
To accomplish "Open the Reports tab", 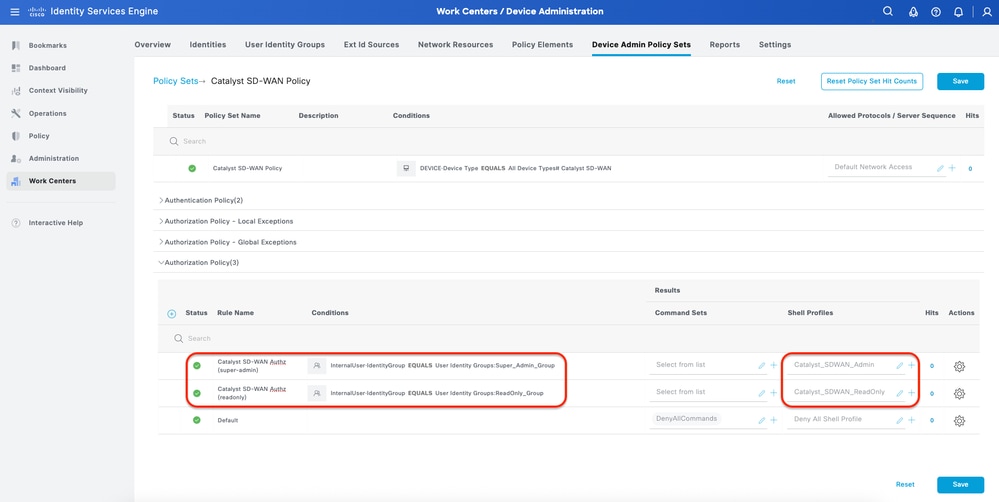I will [x=724, y=45].
